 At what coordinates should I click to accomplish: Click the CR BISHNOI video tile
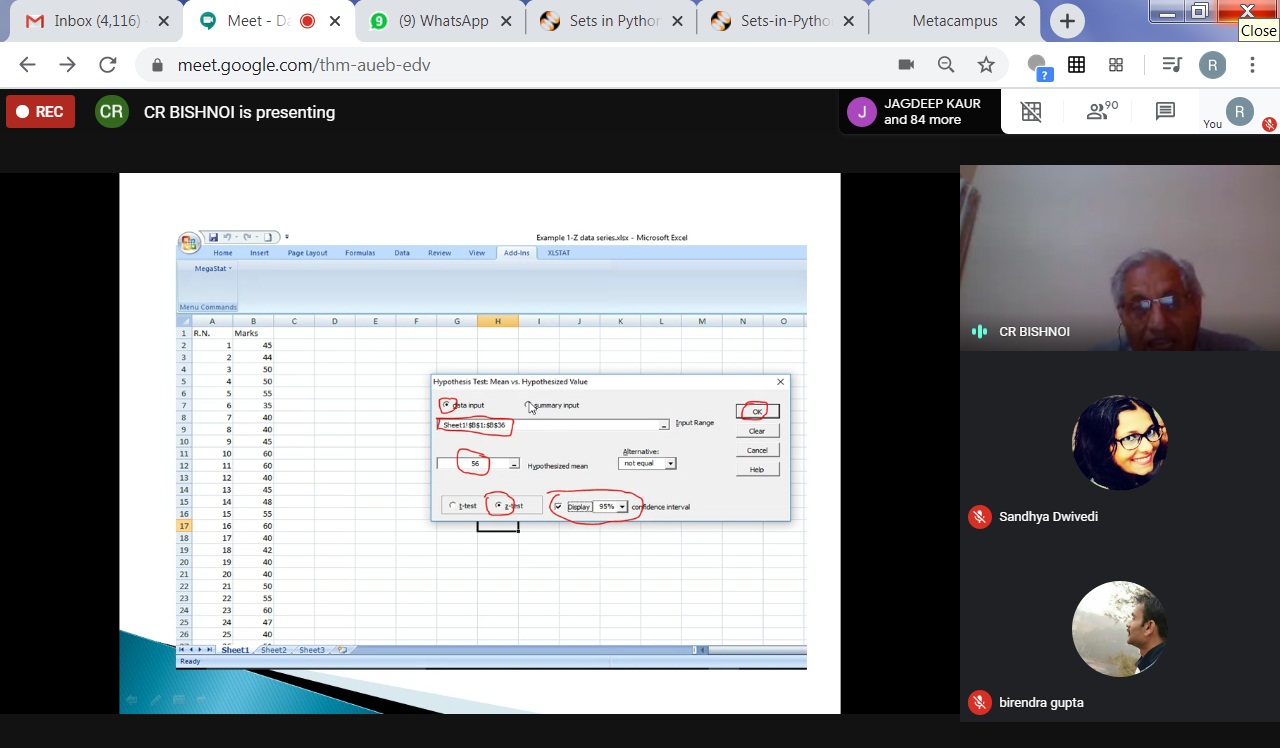[x=1119, y=257]
